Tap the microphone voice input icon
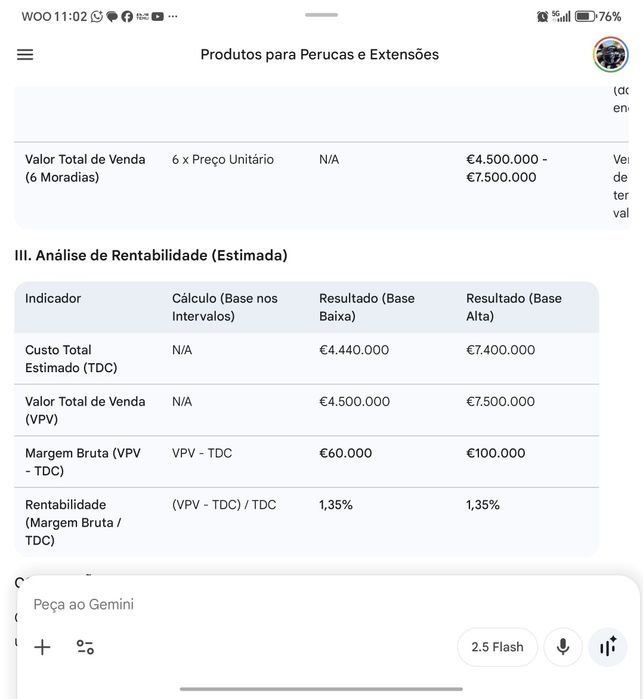Image resolution: width=643 pixels, height=699 pixels. point(563,647)
